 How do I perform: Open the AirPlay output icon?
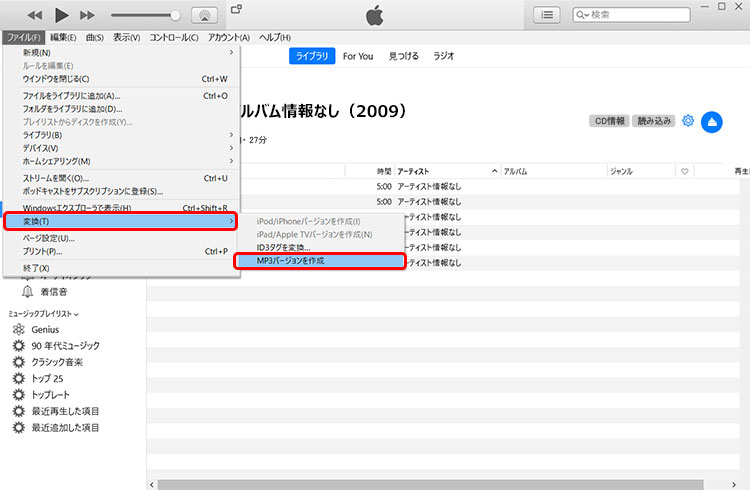[x=204, y=15]
